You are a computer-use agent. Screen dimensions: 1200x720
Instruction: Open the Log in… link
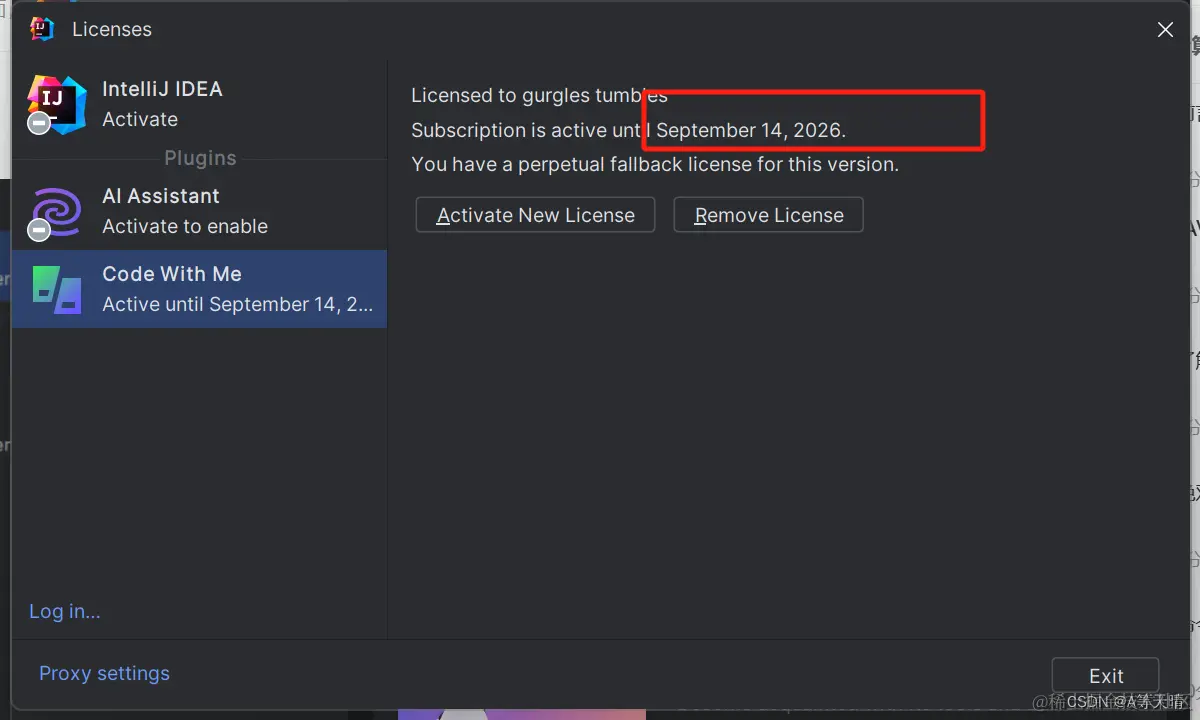click(64, 611)
